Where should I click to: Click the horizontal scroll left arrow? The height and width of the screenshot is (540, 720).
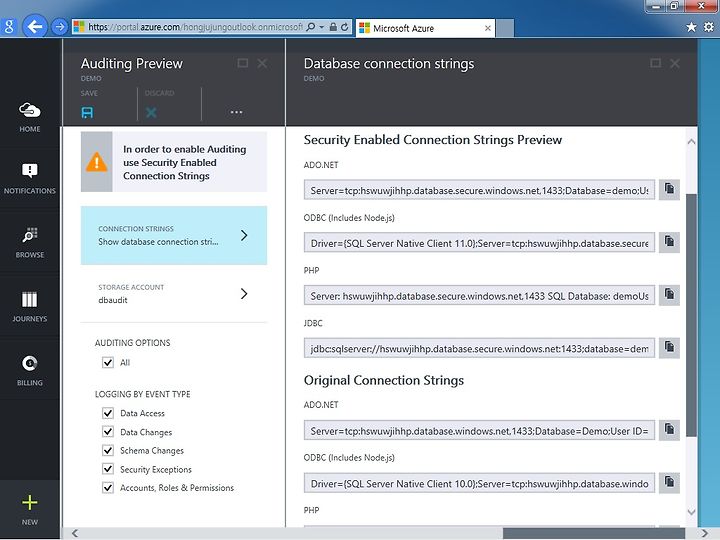[x=75, y=533]
